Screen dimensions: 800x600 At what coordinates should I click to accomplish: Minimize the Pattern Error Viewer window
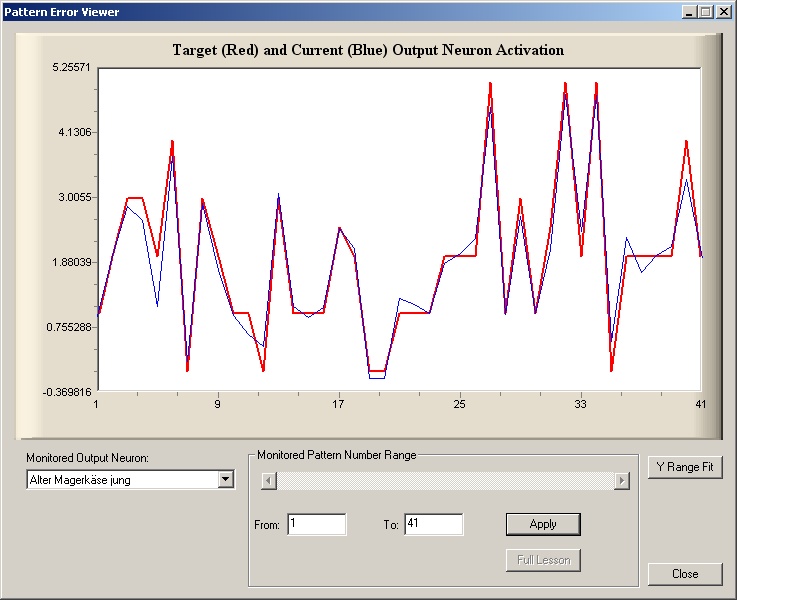pos(690,12)
